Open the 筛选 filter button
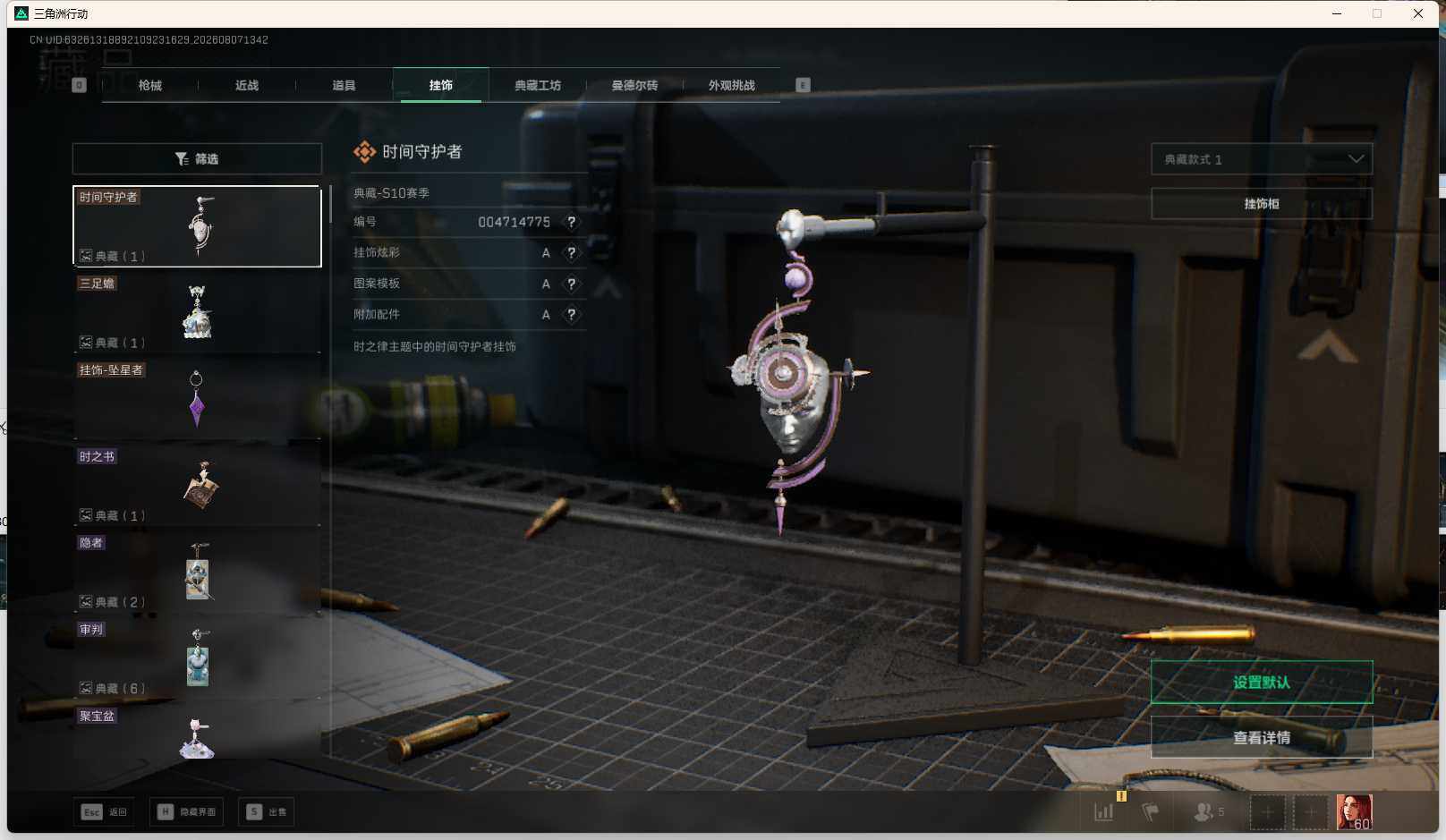The width and height of the screenshot is (1446, 840). tap(197, 158)
